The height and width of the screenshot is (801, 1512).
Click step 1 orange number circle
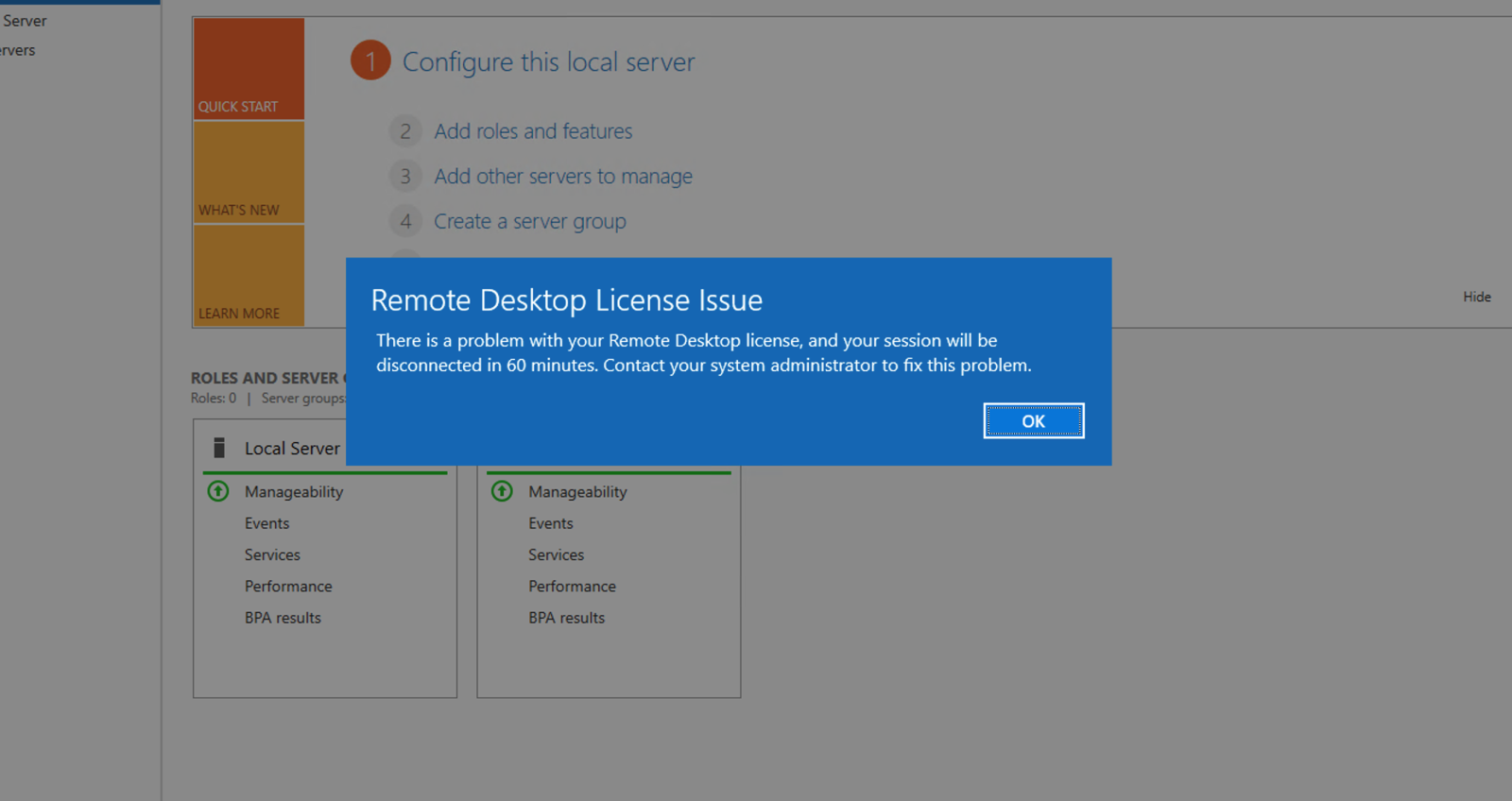click(370, 60)
